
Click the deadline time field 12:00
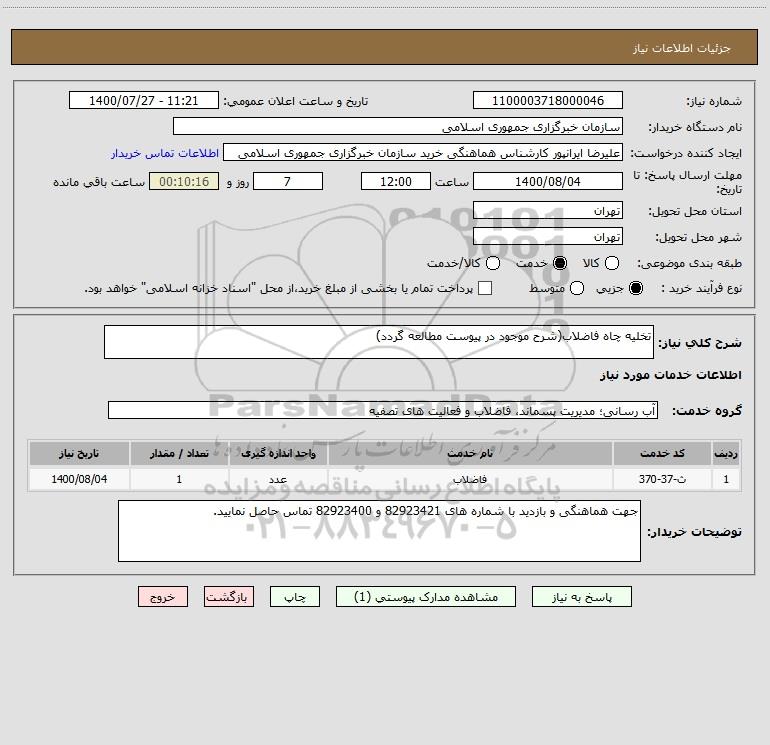coord(396,181)
